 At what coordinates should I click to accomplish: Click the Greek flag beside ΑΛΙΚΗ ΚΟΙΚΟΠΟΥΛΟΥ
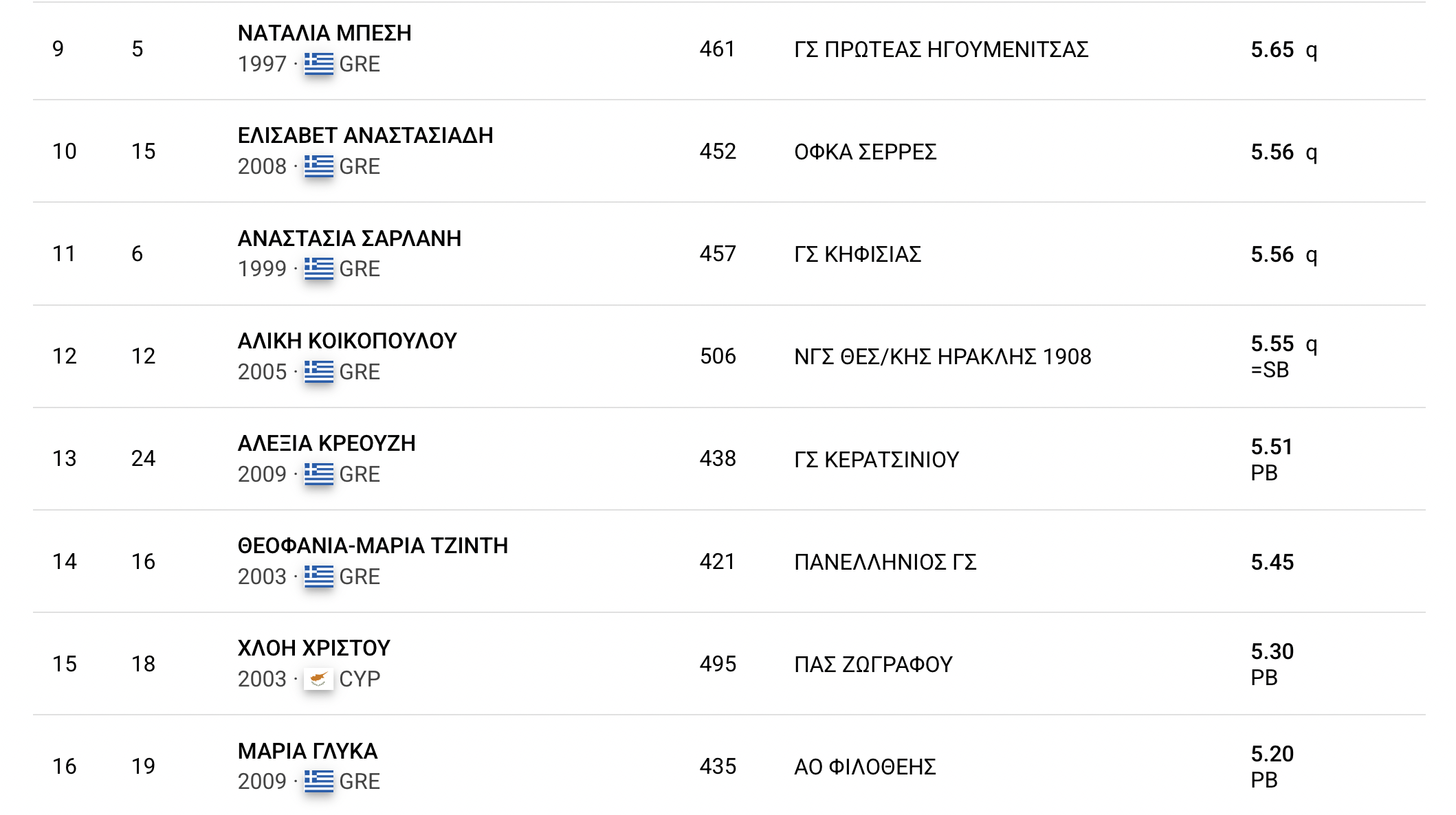[318, 372]
